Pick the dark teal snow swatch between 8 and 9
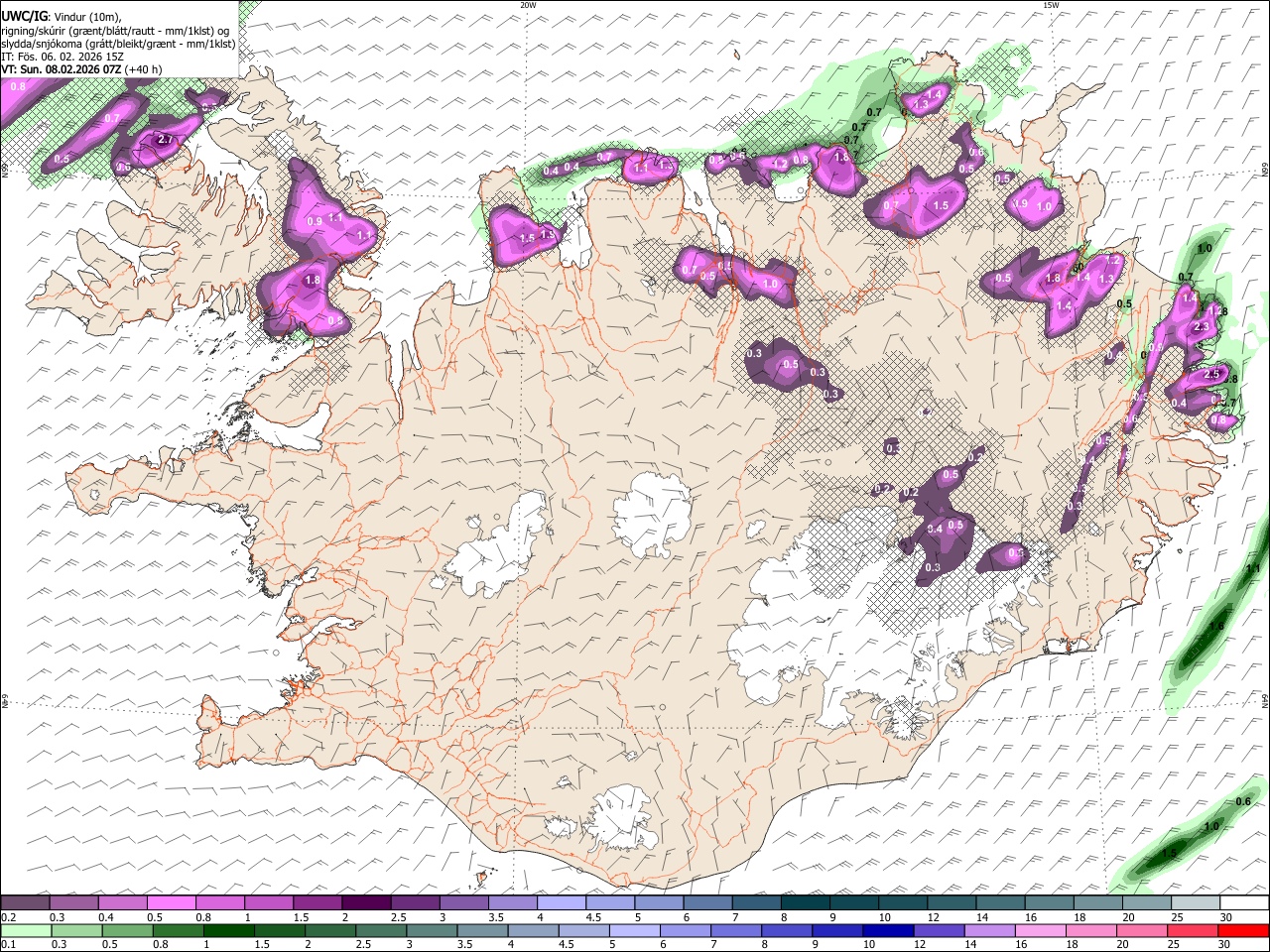The width and height of the screenshot is (1270, 952). 805,903
